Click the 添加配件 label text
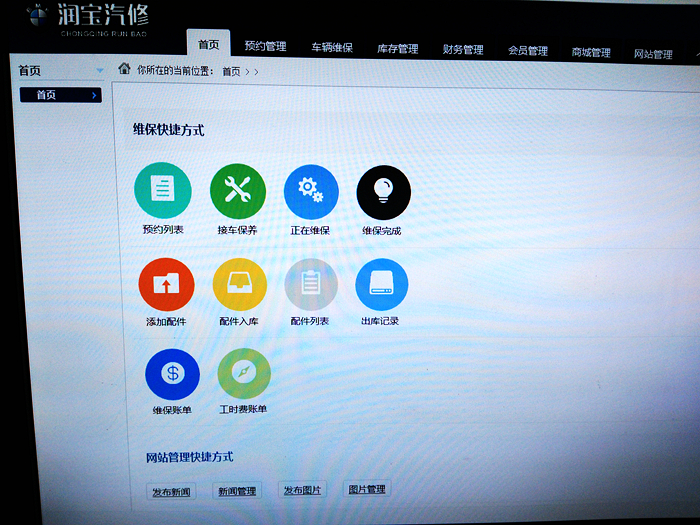 (166, 321)
